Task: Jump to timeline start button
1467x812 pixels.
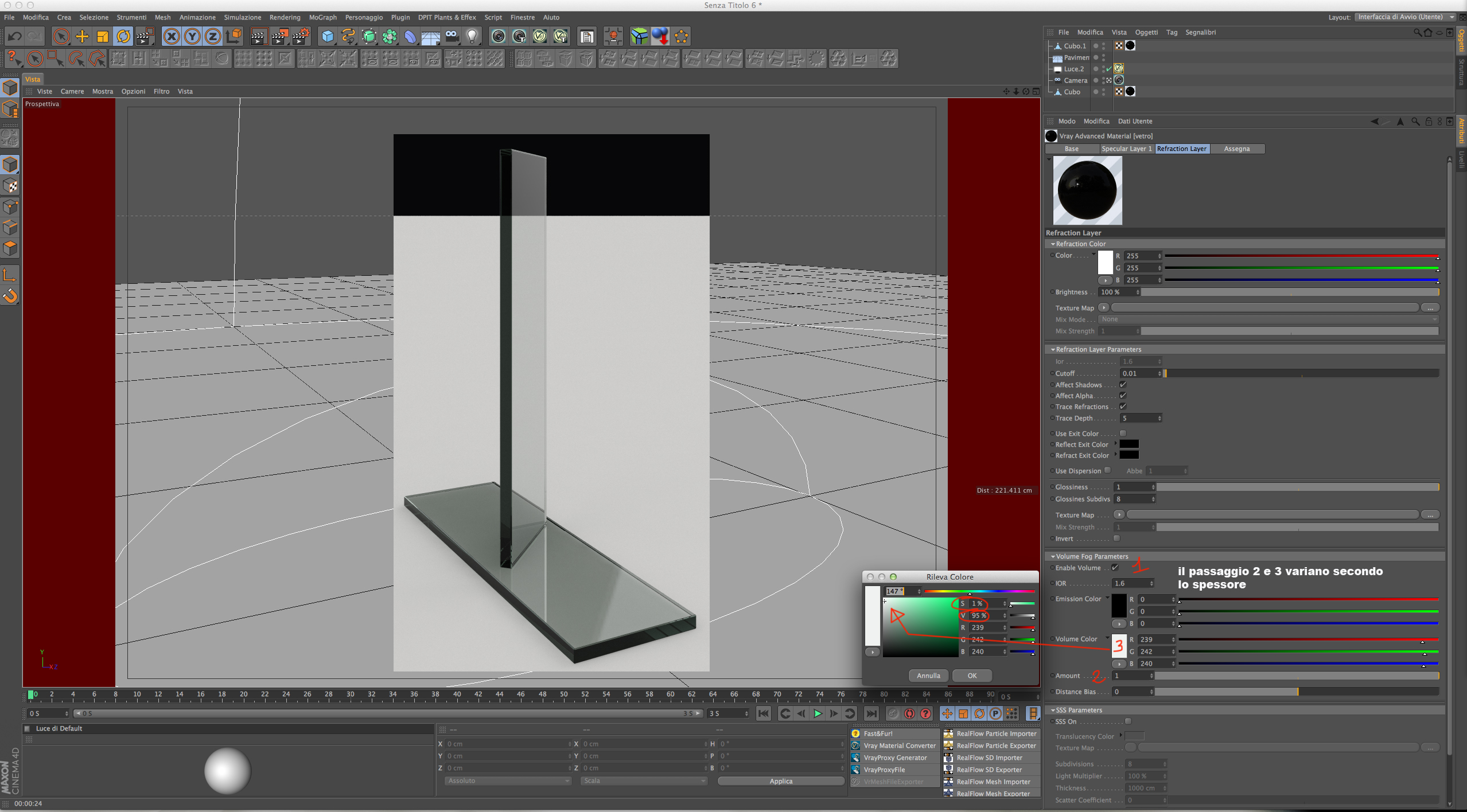Action: 763,713
